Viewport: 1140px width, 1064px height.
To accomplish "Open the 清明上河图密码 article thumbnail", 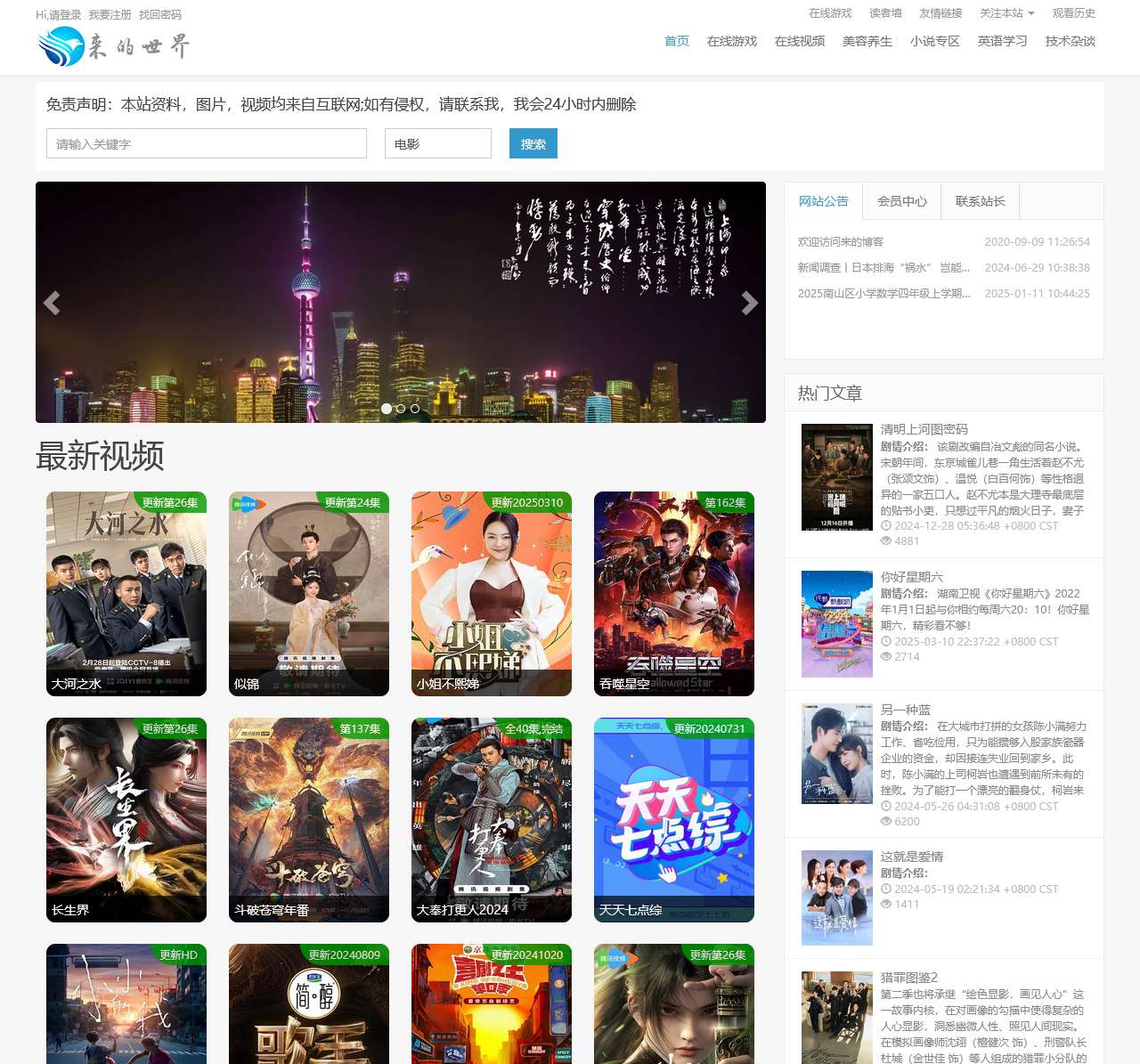I will click(837, 477).
